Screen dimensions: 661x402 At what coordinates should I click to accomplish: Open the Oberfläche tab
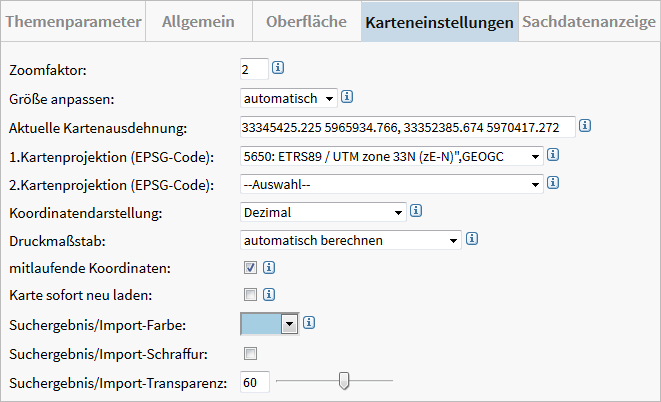[306, 21]
